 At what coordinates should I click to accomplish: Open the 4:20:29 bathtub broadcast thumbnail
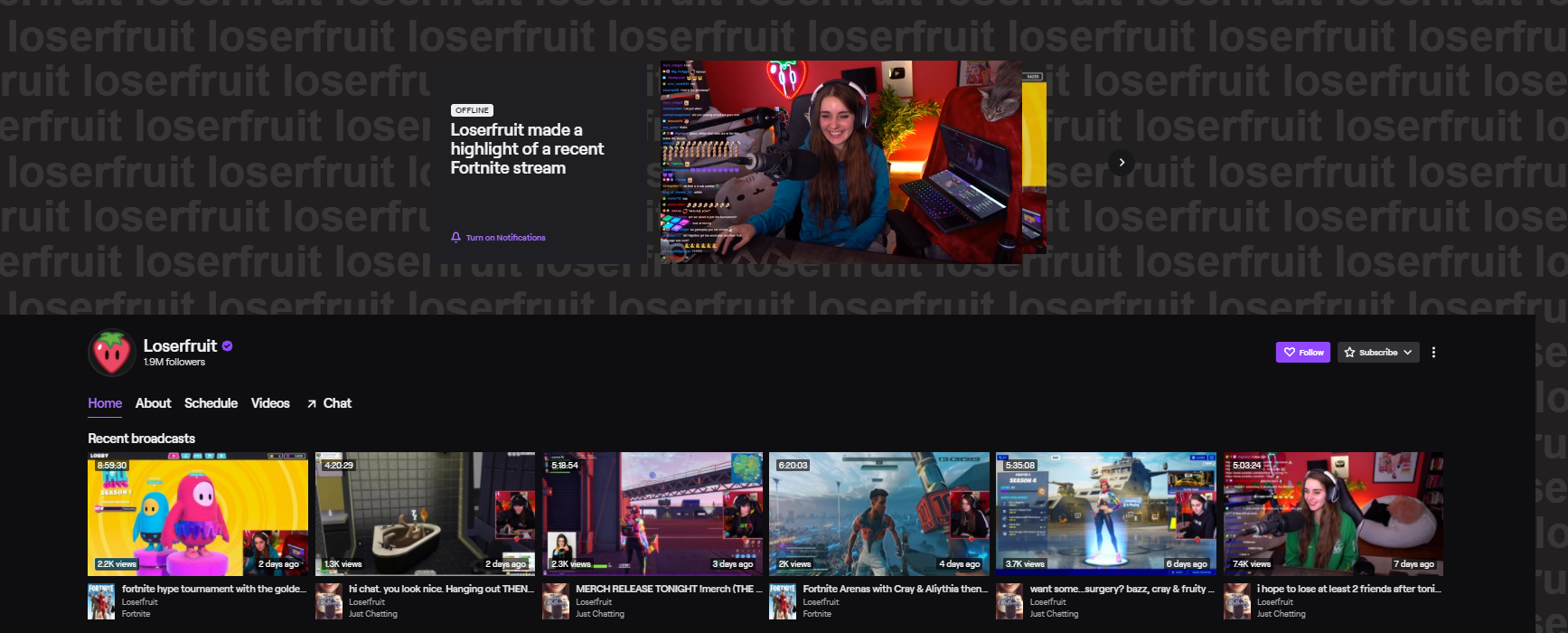tap(425, 514)
